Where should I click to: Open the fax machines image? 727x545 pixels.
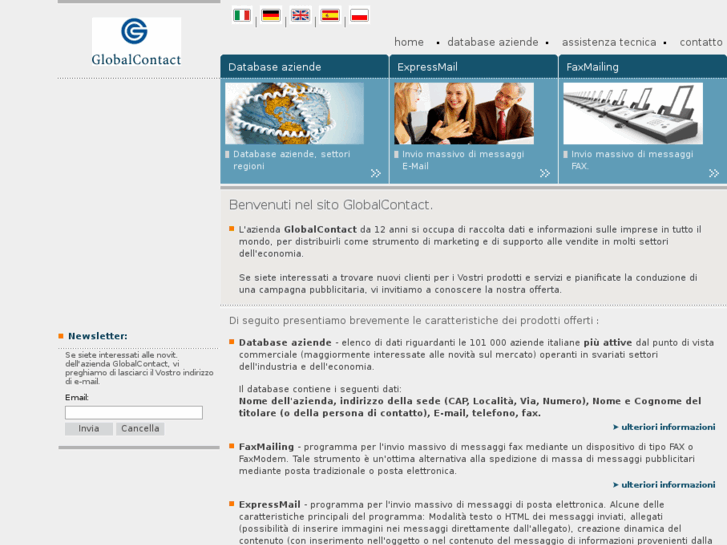[633, 114]
